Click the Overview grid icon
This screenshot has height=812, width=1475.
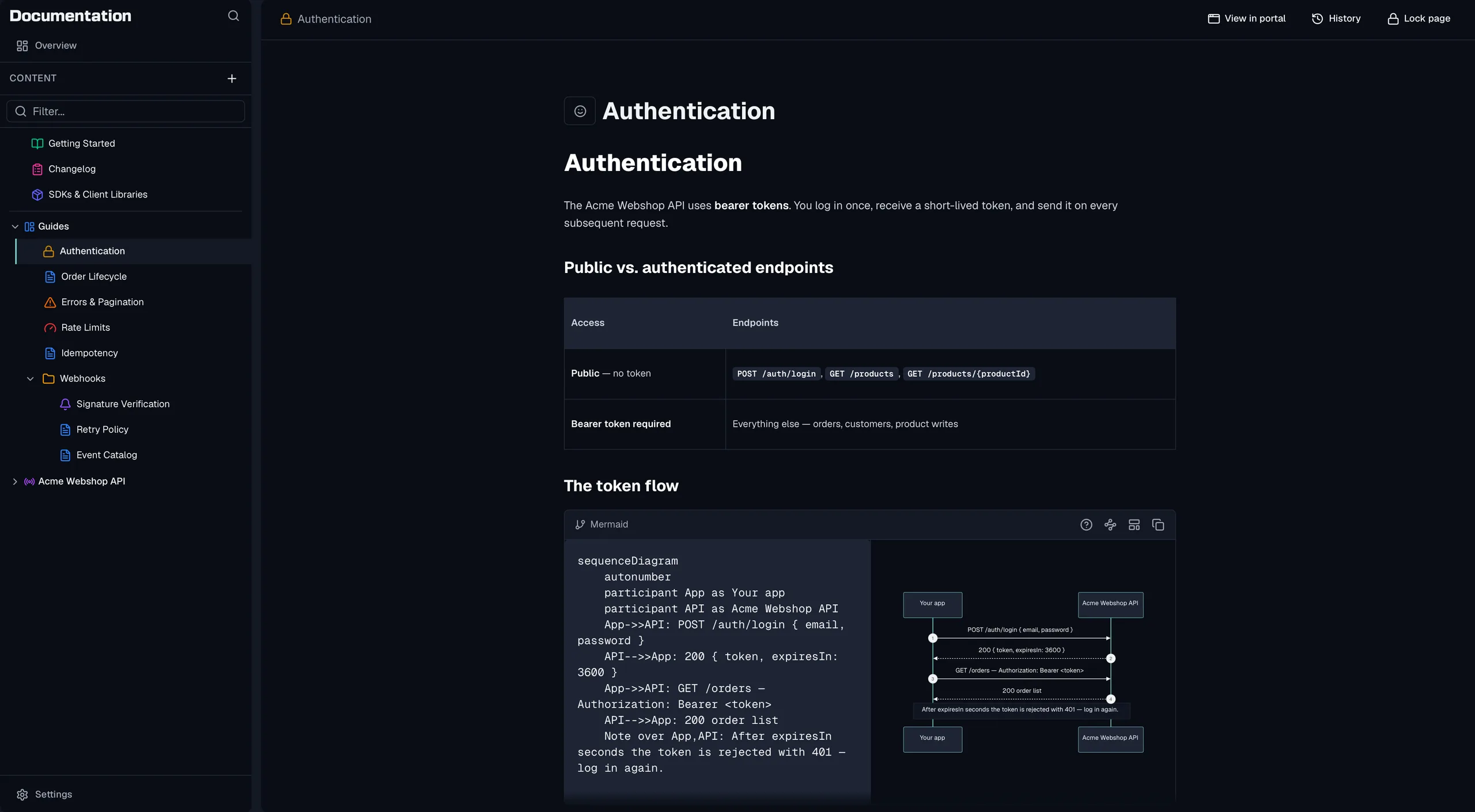(22, 45)
